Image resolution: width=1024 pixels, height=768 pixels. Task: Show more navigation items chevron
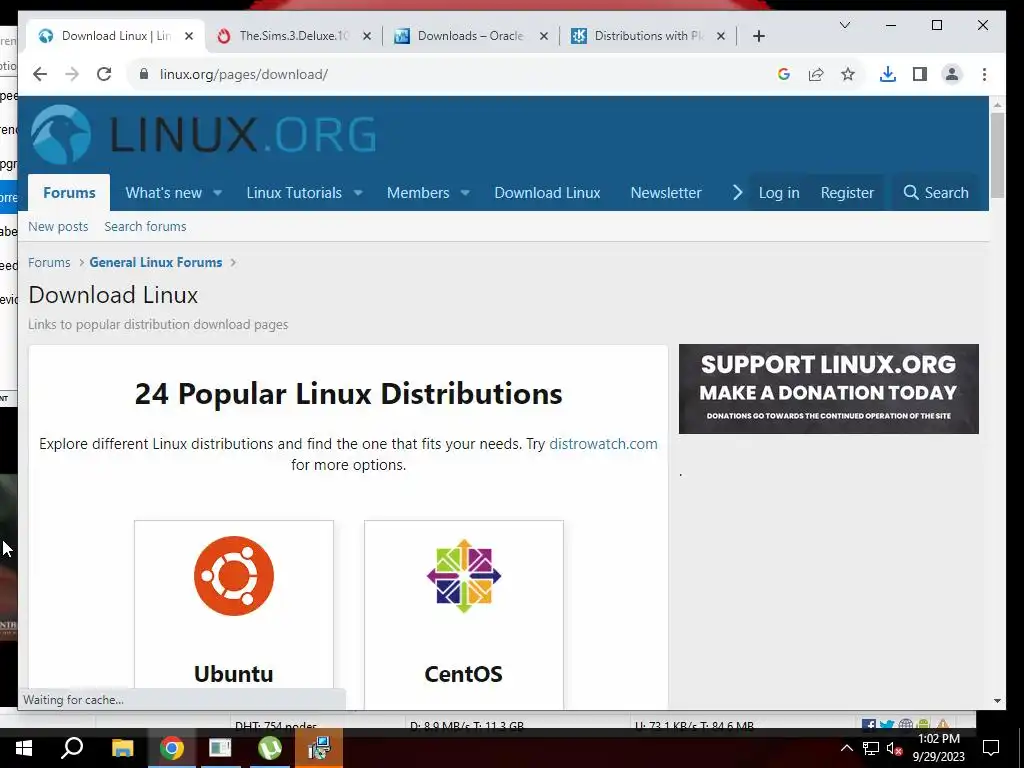(737, 193)
